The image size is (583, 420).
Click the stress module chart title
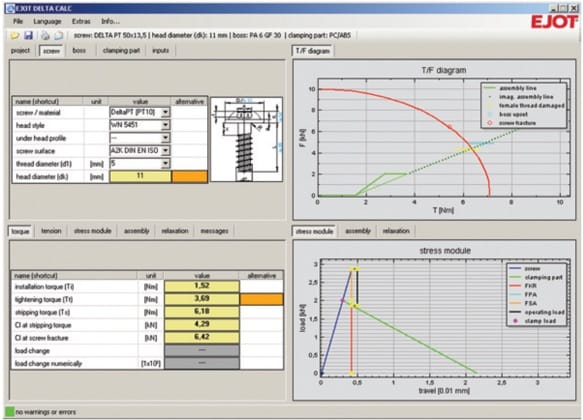[x=445, y=251]
